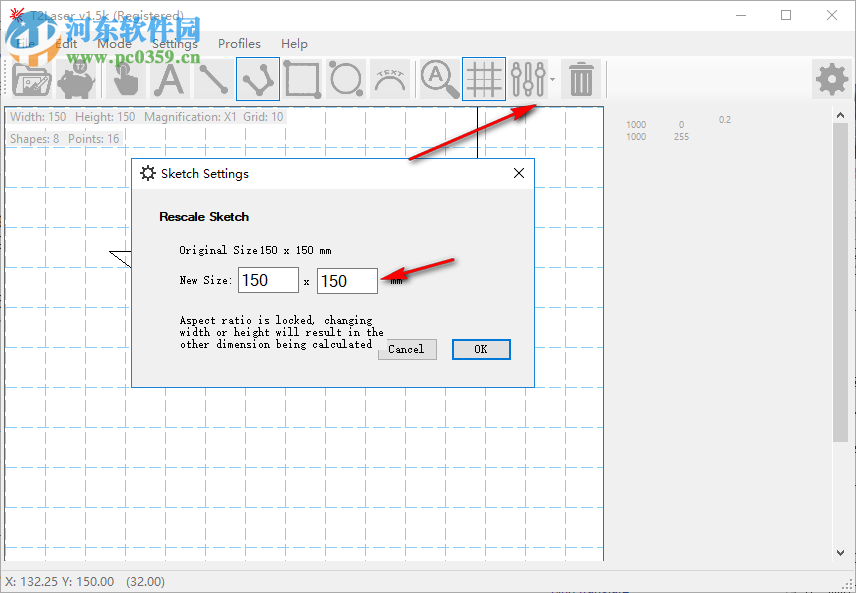This screenshot has width=856, height=593.
Task: Click the value 255 in right panel
Action: (681, 137)
